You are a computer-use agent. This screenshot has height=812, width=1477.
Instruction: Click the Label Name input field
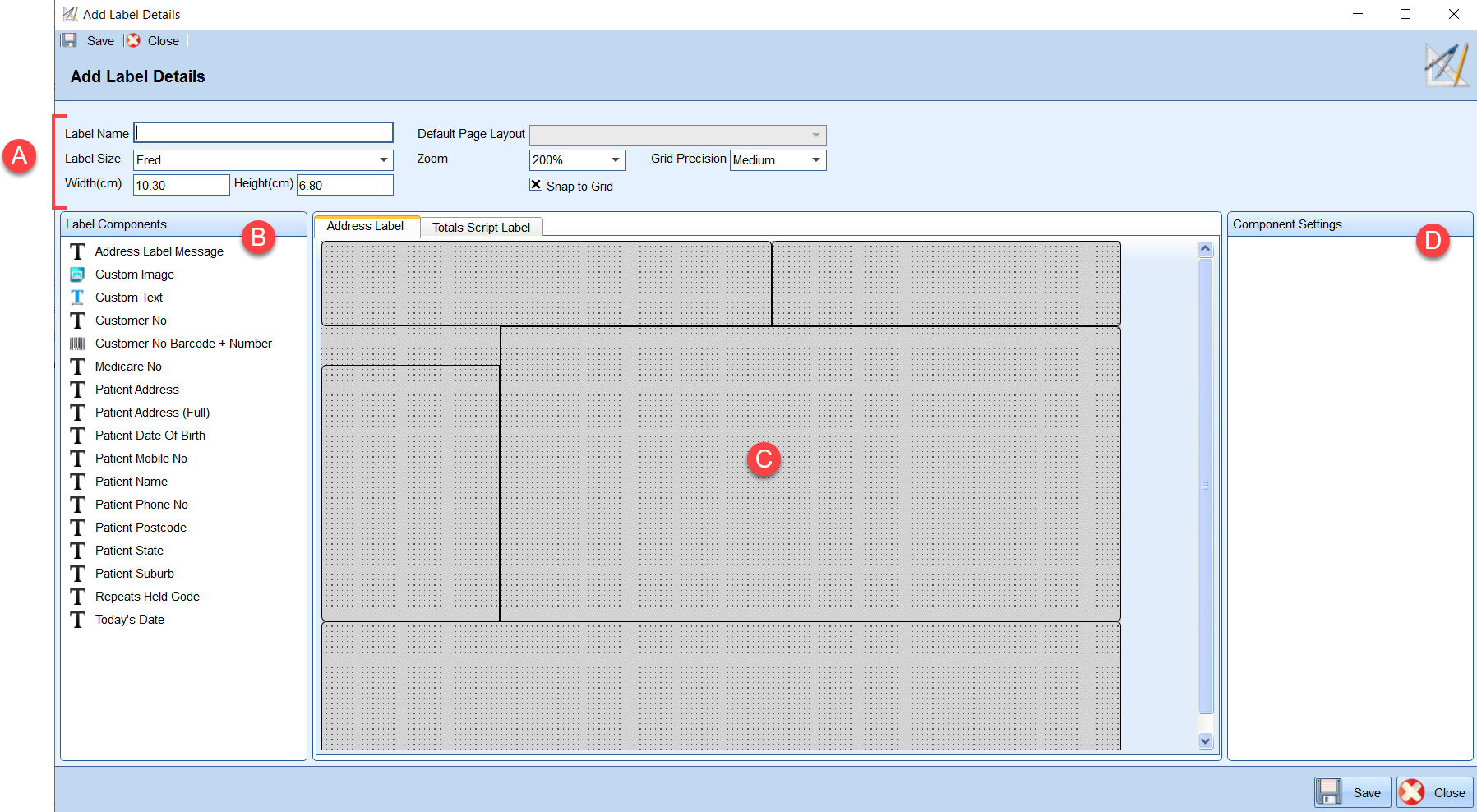[264, 132]
